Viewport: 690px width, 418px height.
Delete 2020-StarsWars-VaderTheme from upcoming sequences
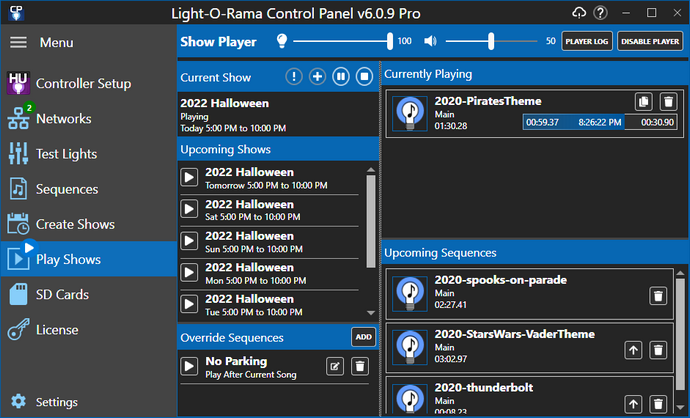pyautogui.click(x=658, y=350)
